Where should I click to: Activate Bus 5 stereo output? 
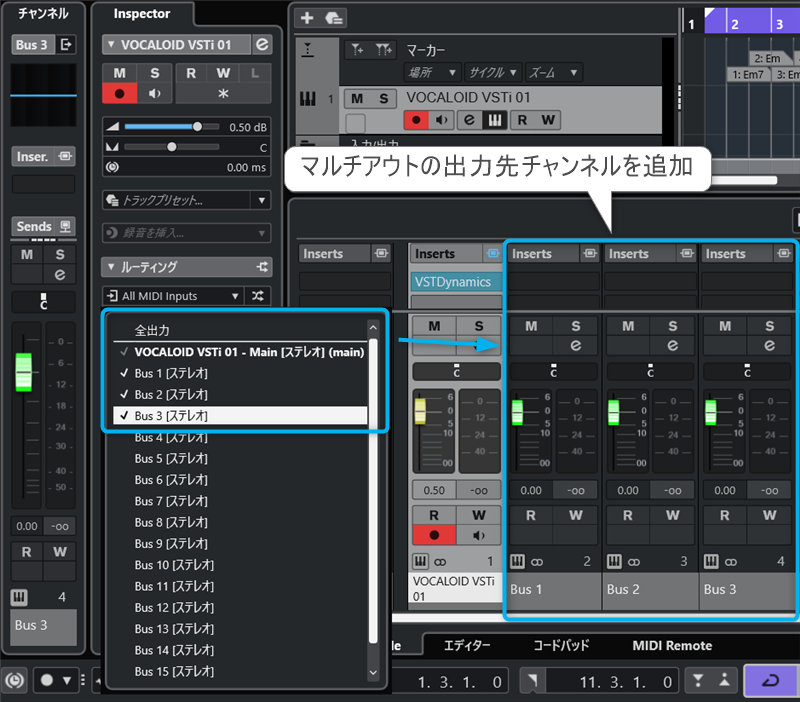click(240, 459)
